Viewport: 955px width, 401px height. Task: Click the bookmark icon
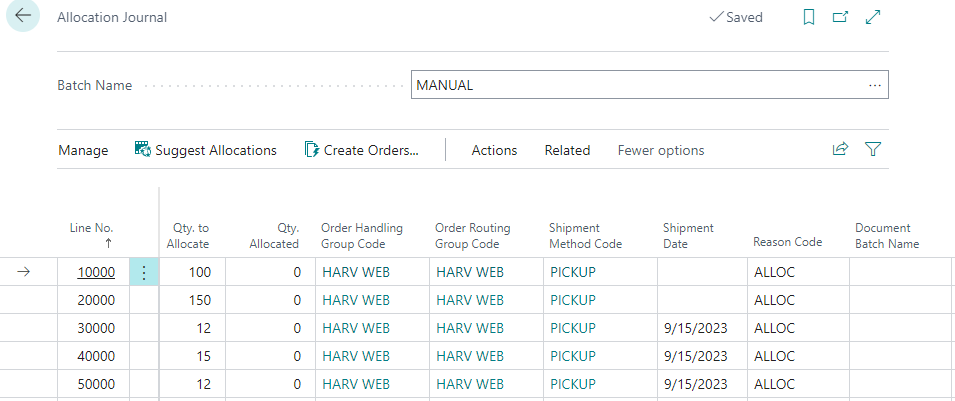click(x=809, y=17)
